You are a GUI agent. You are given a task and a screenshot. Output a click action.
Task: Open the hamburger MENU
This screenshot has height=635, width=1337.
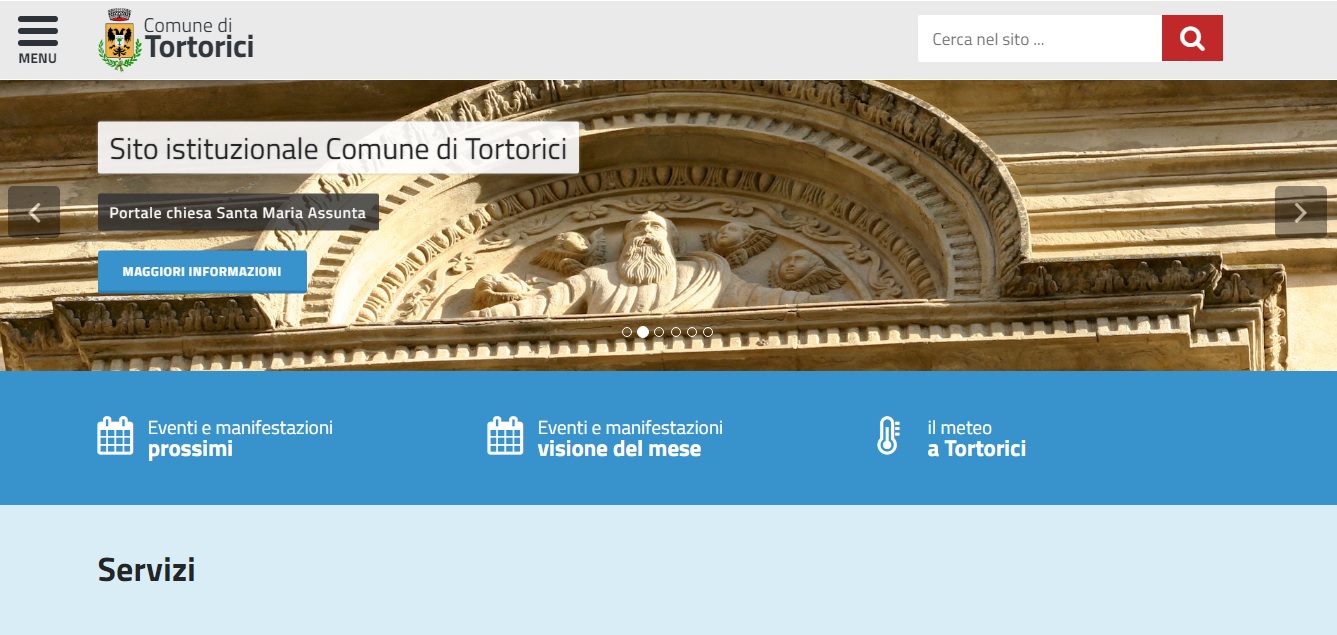(x=38, y=39)
